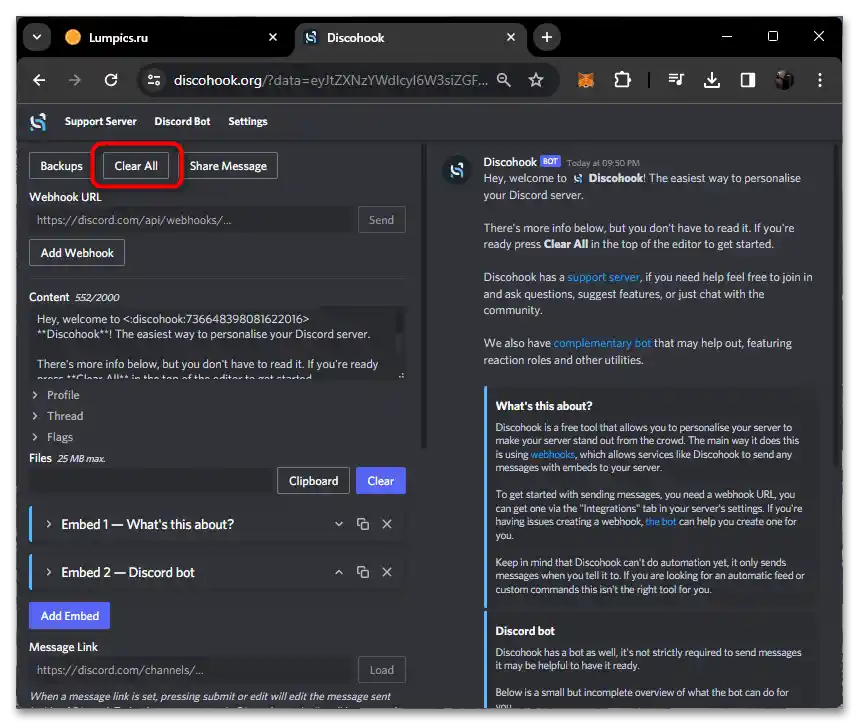Open the 'webhooks' link in embed
The height and width of the screenshot is (725, 859).
552,454
